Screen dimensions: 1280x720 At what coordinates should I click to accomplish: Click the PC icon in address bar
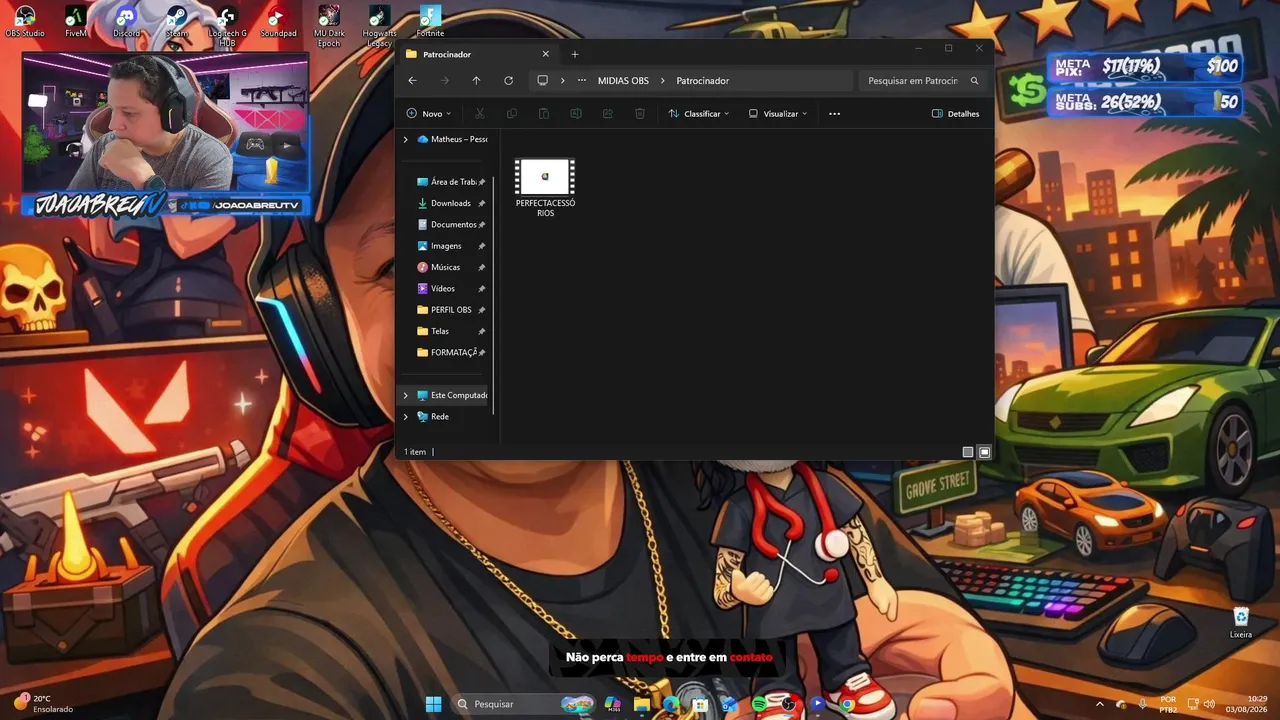point(543,81)
